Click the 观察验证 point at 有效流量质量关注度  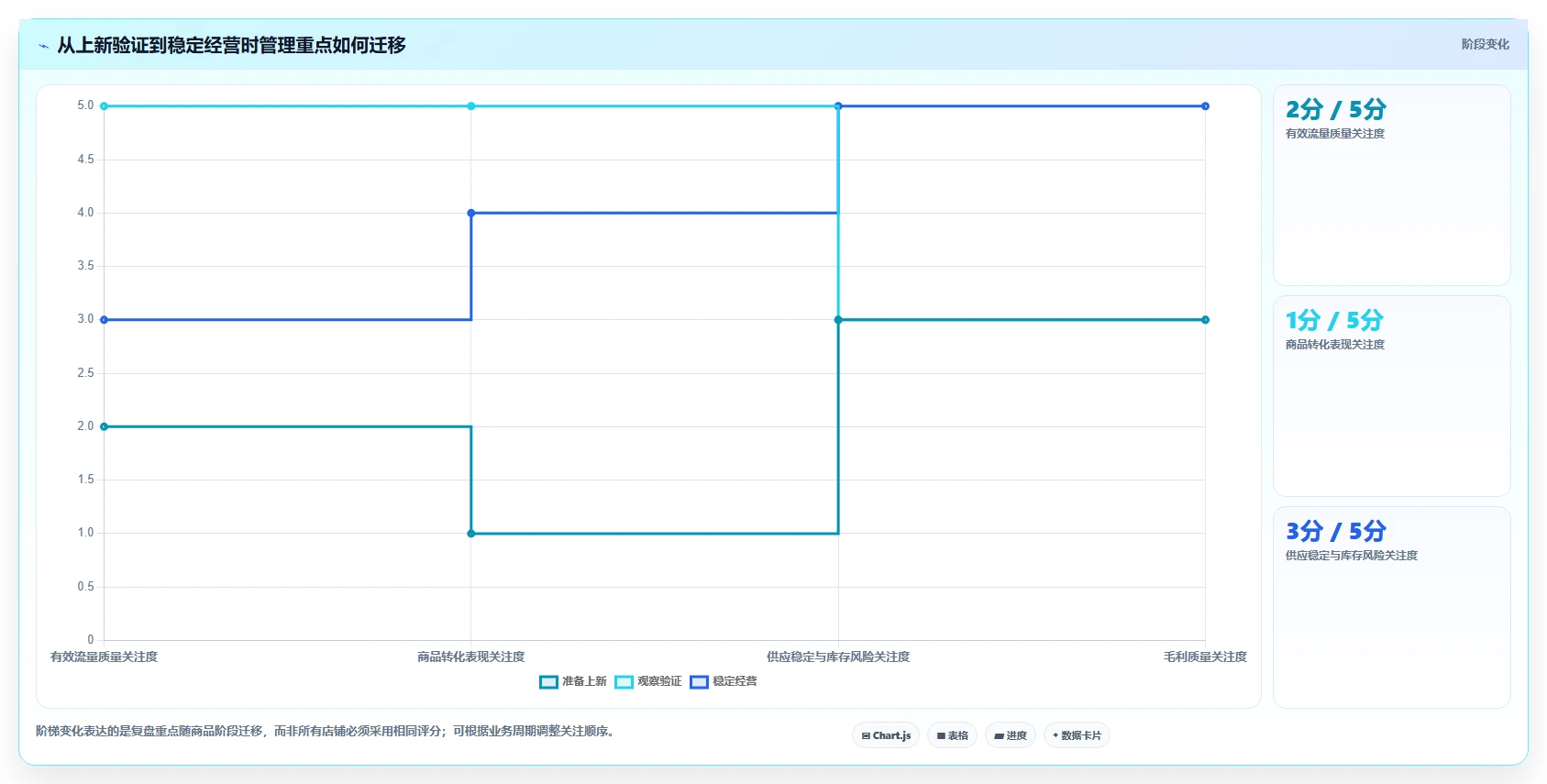pos(104,106)
